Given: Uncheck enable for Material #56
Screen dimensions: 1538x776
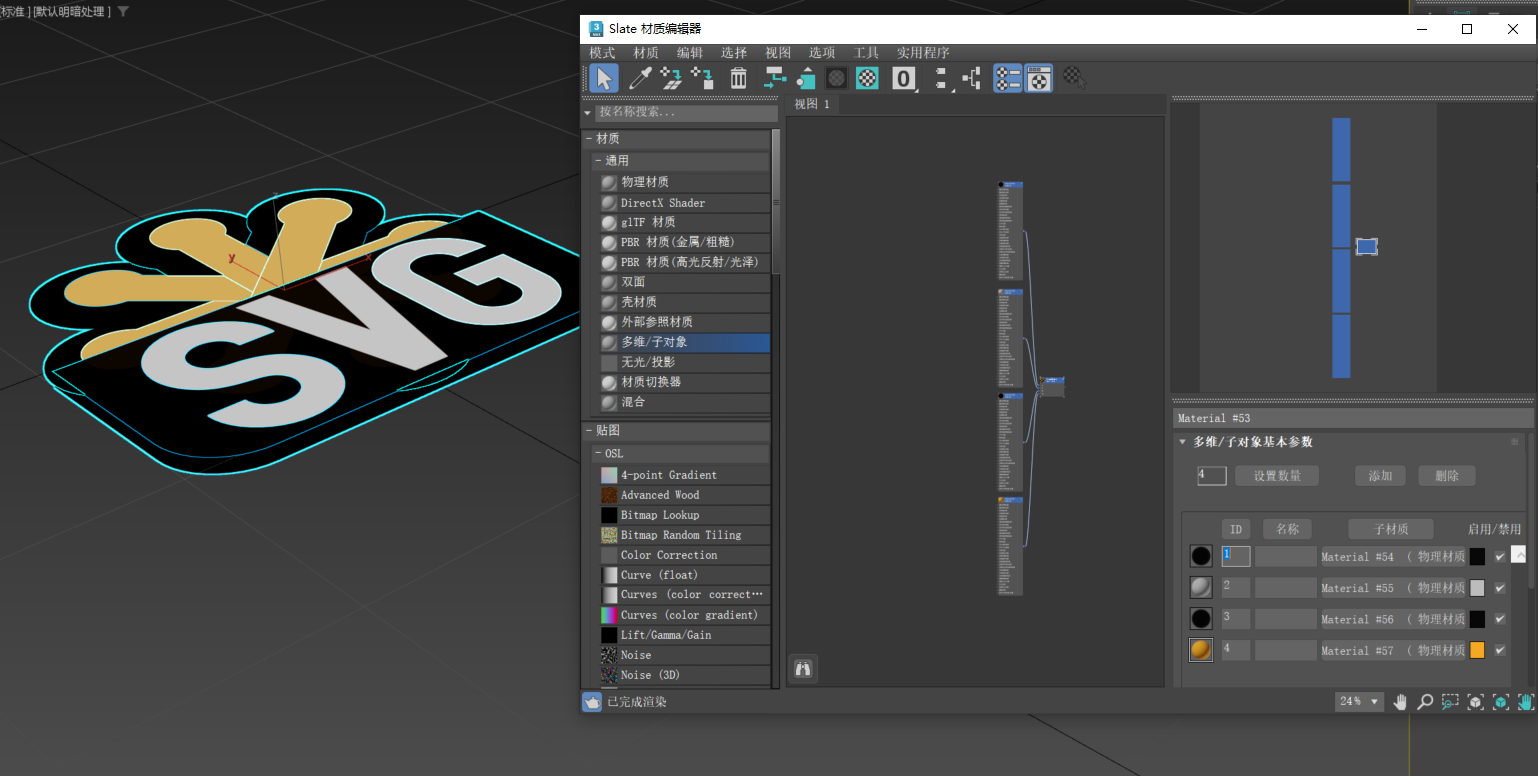Looking at the screenshot, I should [x=1499, y=619].
